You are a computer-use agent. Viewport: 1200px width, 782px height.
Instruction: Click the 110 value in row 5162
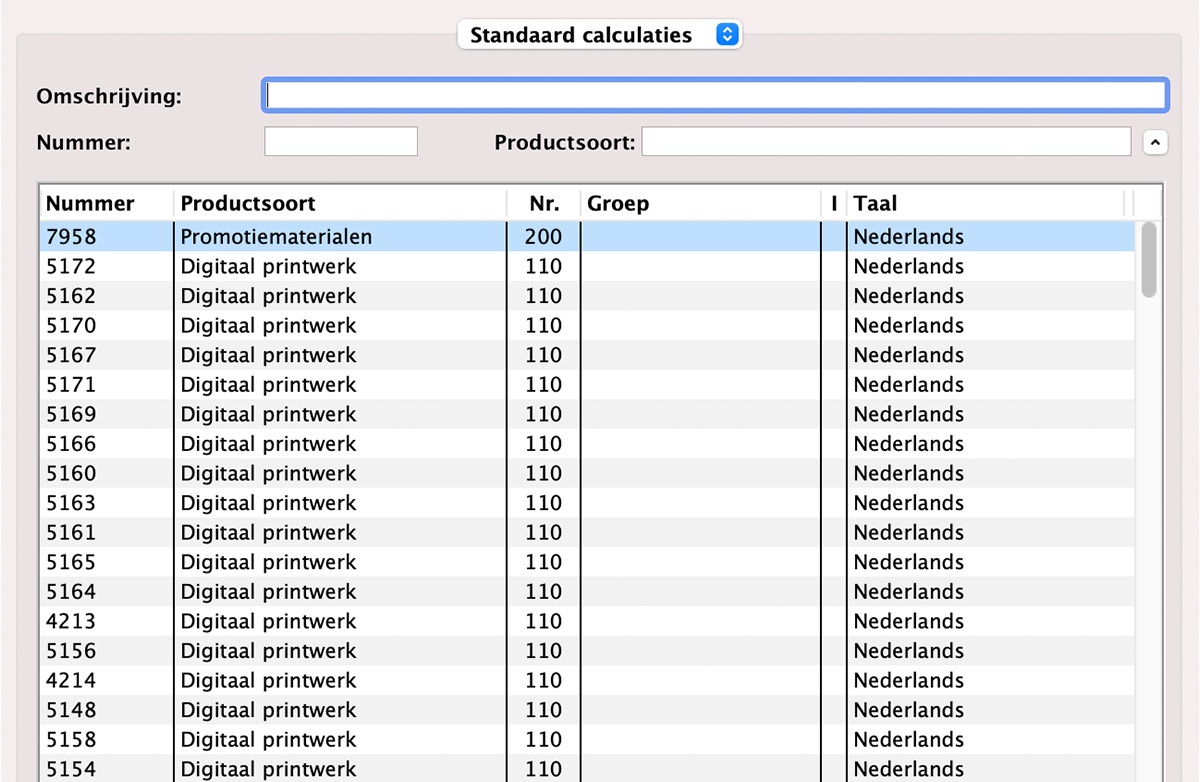(544, 296)
